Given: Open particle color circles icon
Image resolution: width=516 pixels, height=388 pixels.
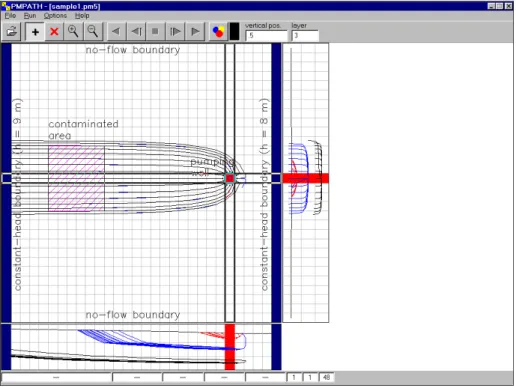Looking at the screenshot, I should click(x=218, y=32).
